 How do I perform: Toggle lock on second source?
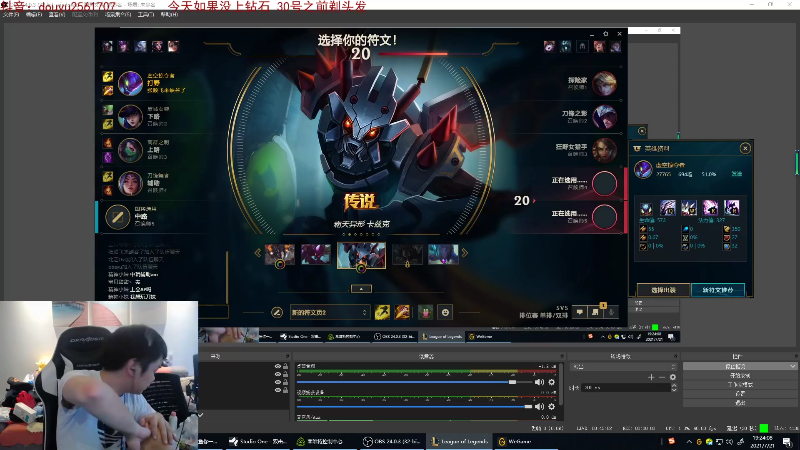pyautogui.click(x=286, y=374)
